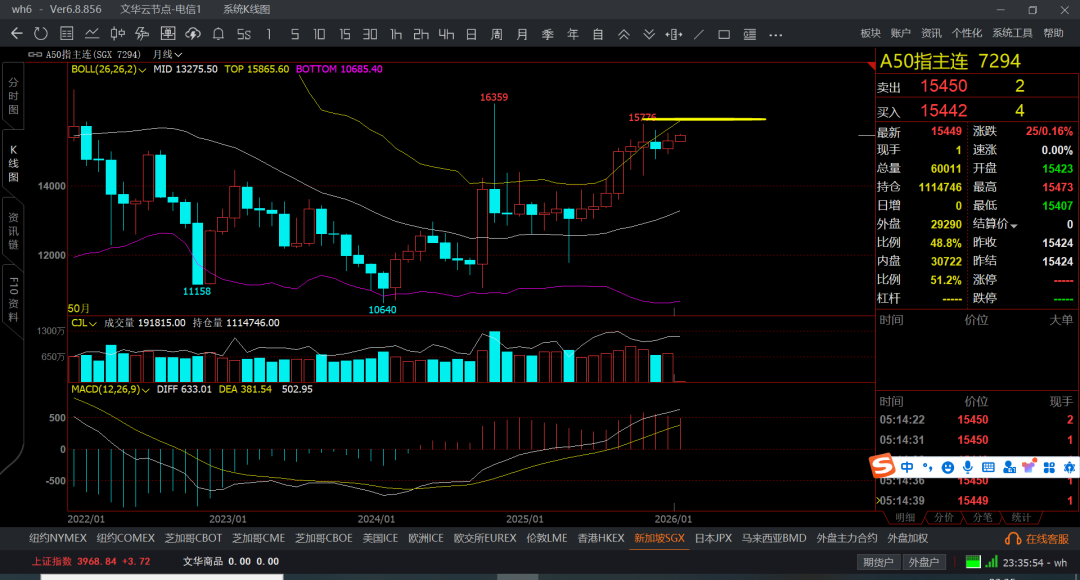Image resolution: width=1080 pixels, height=580 pixels.
Task: Toggle Chinese input mode 中 icon
Action: 907,467
